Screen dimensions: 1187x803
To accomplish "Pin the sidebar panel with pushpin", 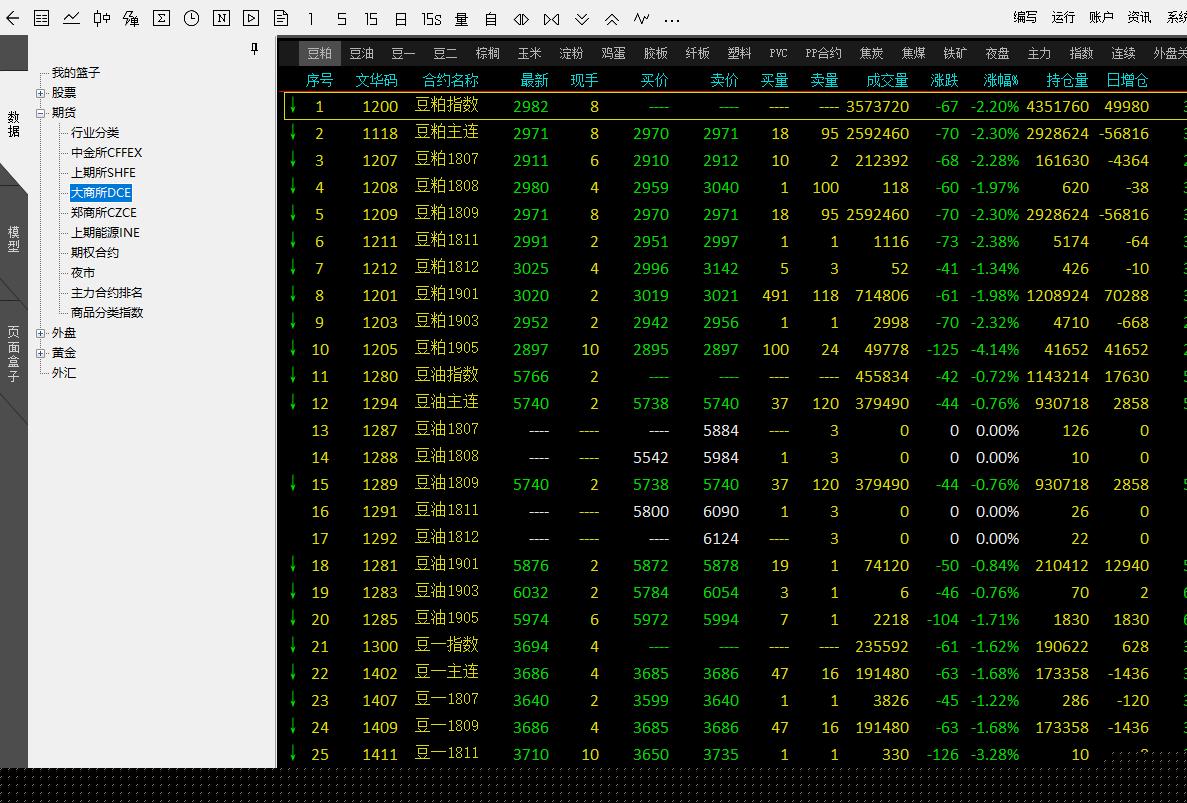I will [255, 49].
